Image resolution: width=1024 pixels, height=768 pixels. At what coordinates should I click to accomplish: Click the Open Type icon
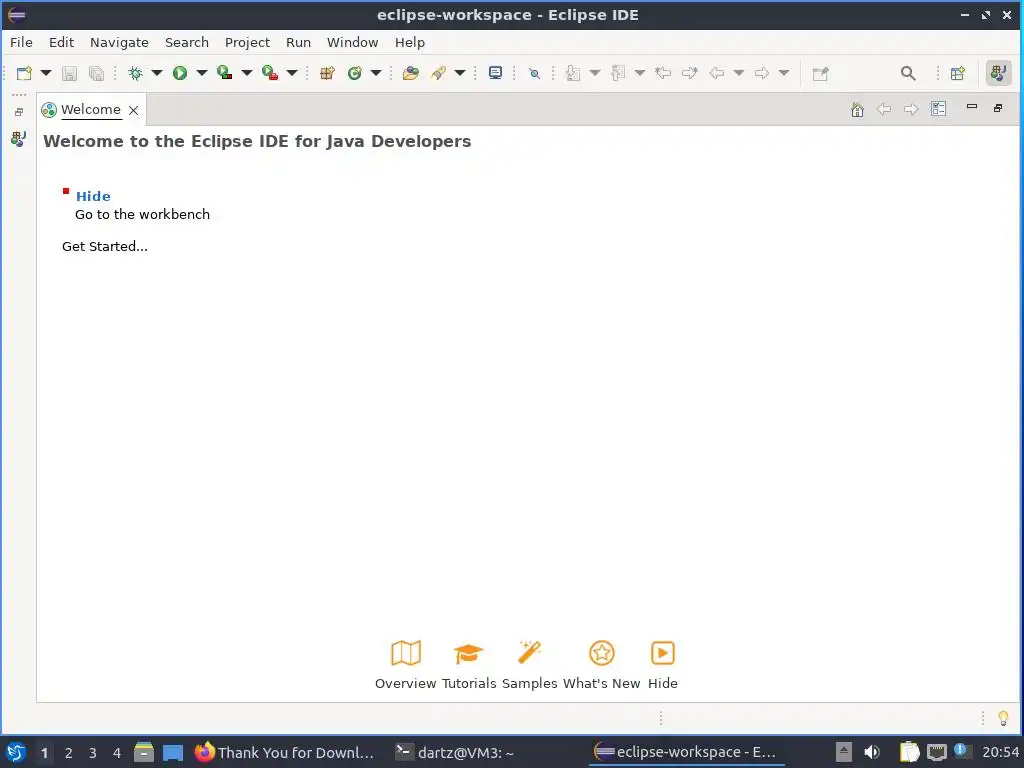[x=411, y=73]
